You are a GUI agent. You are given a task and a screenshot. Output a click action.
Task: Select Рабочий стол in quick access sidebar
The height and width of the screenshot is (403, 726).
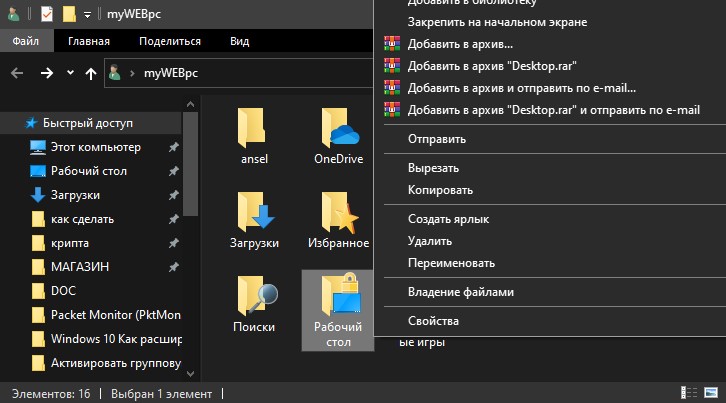click(x=90, y=171)
